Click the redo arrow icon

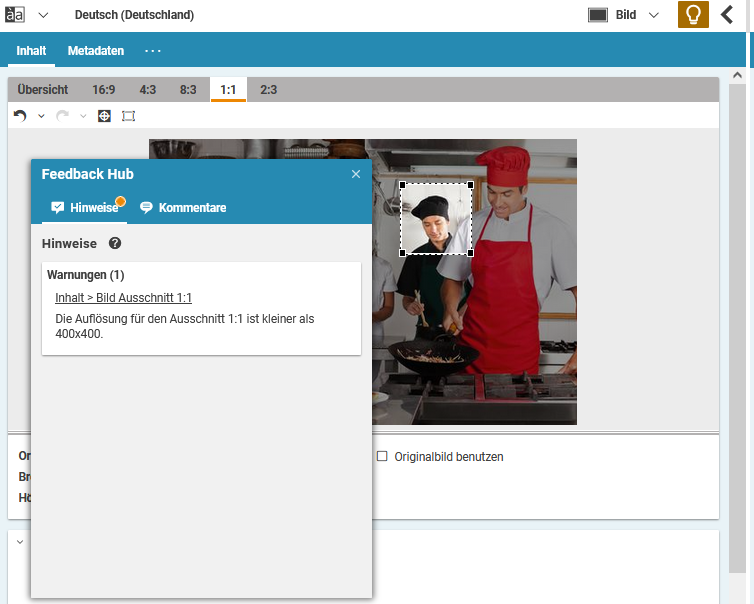tap(63, 116)
